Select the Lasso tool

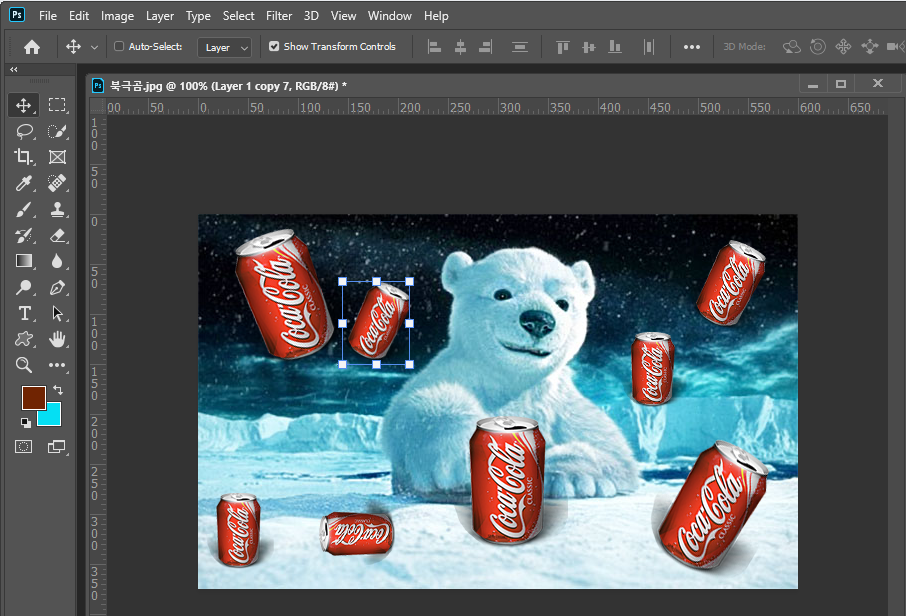click(23, 131)
